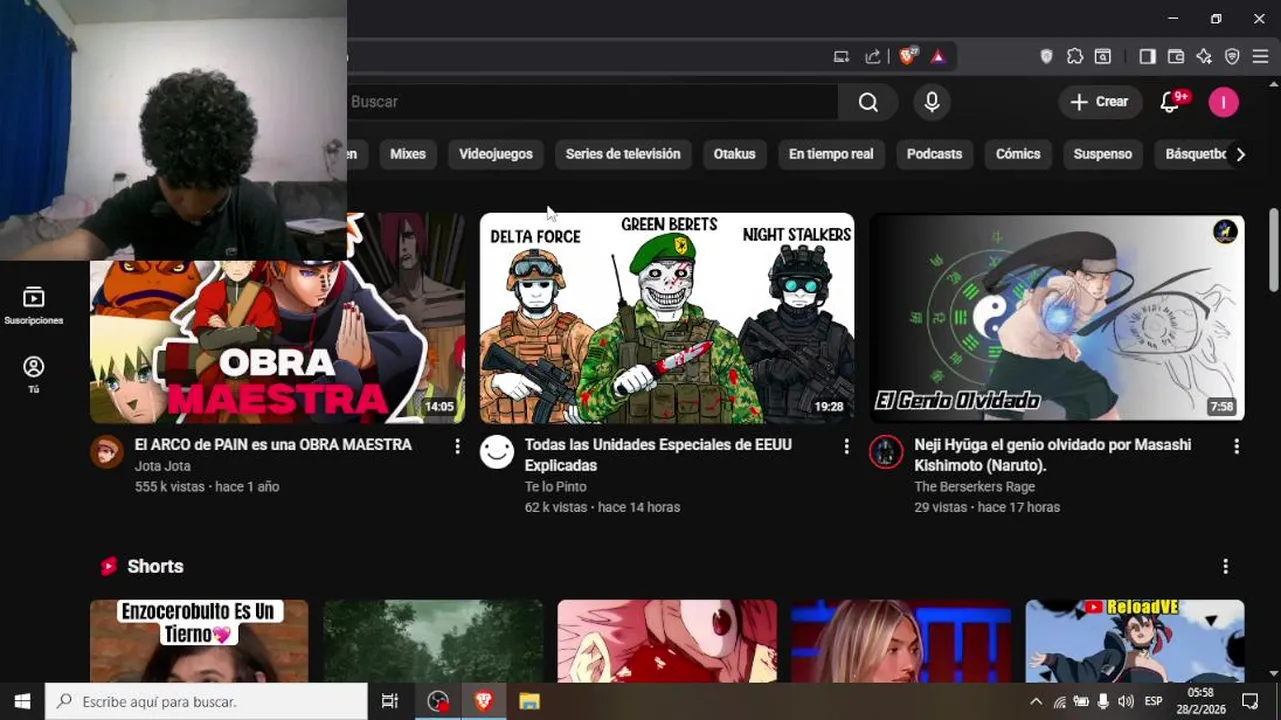Viewport: 1281px width, 720px height.
Task: Open title Neji Hyūga el genio olvidado
Action: (x=1053, y=455)
